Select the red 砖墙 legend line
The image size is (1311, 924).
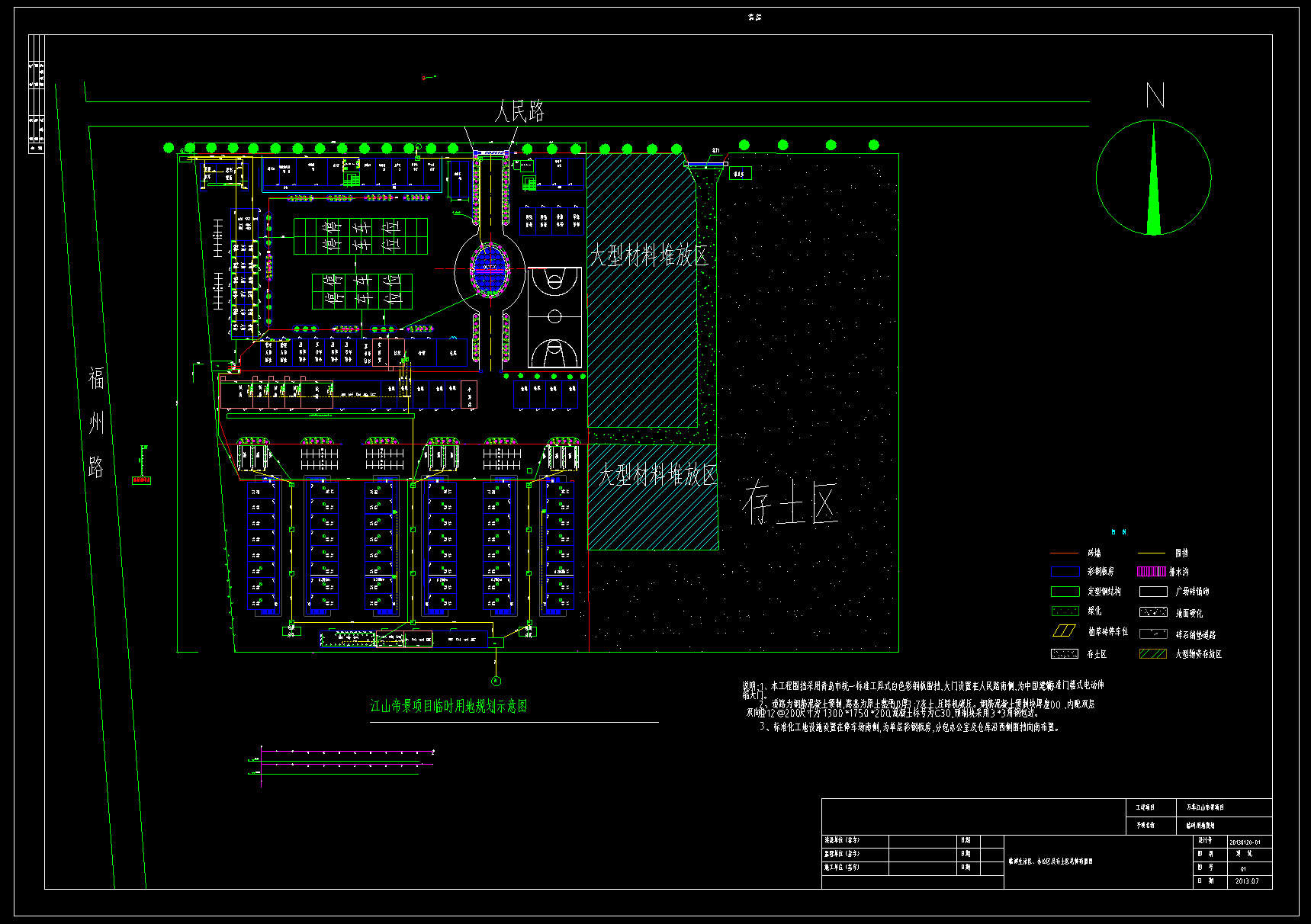1065,553
